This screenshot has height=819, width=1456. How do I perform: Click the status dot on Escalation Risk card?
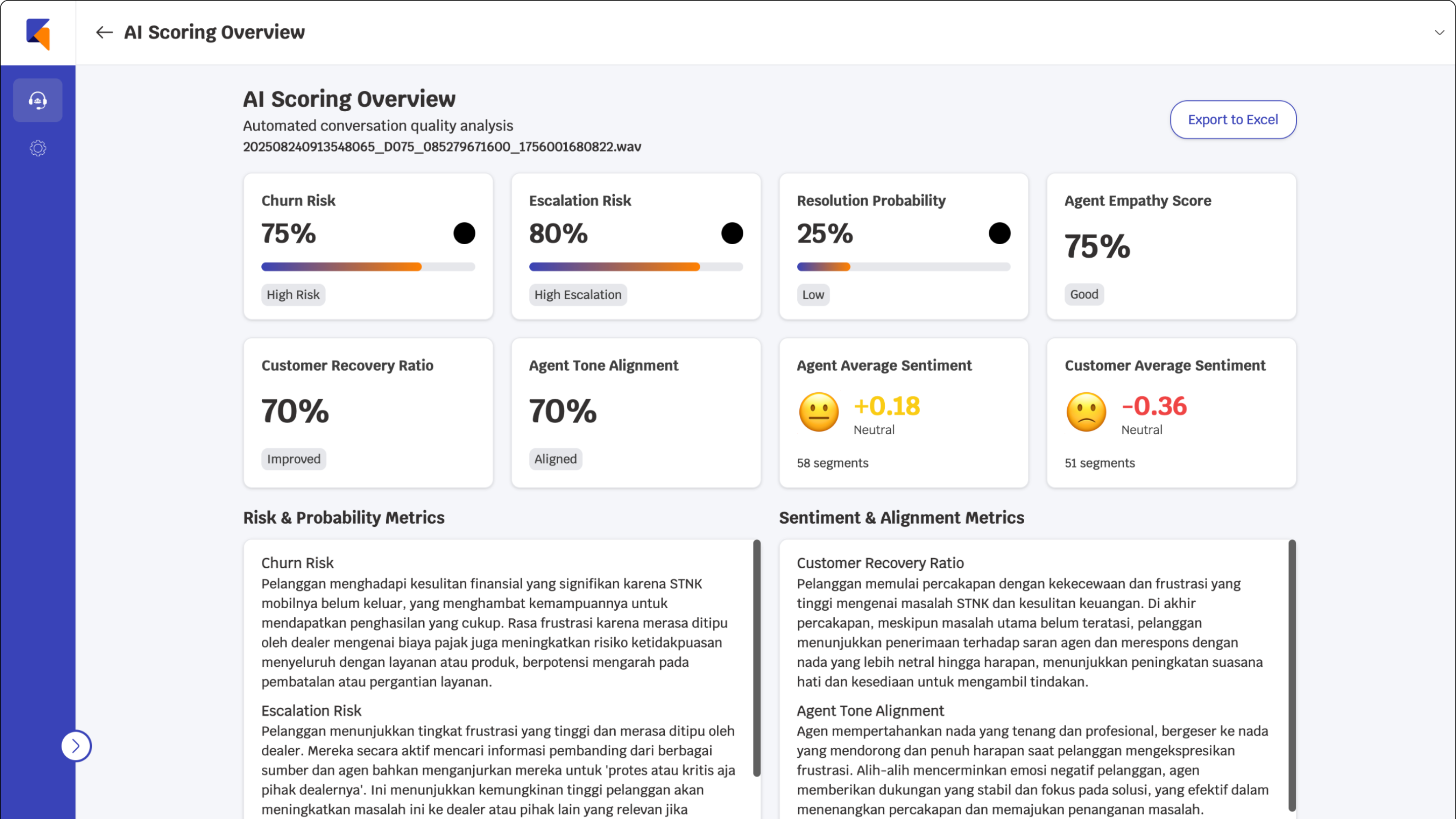(733, 233)
